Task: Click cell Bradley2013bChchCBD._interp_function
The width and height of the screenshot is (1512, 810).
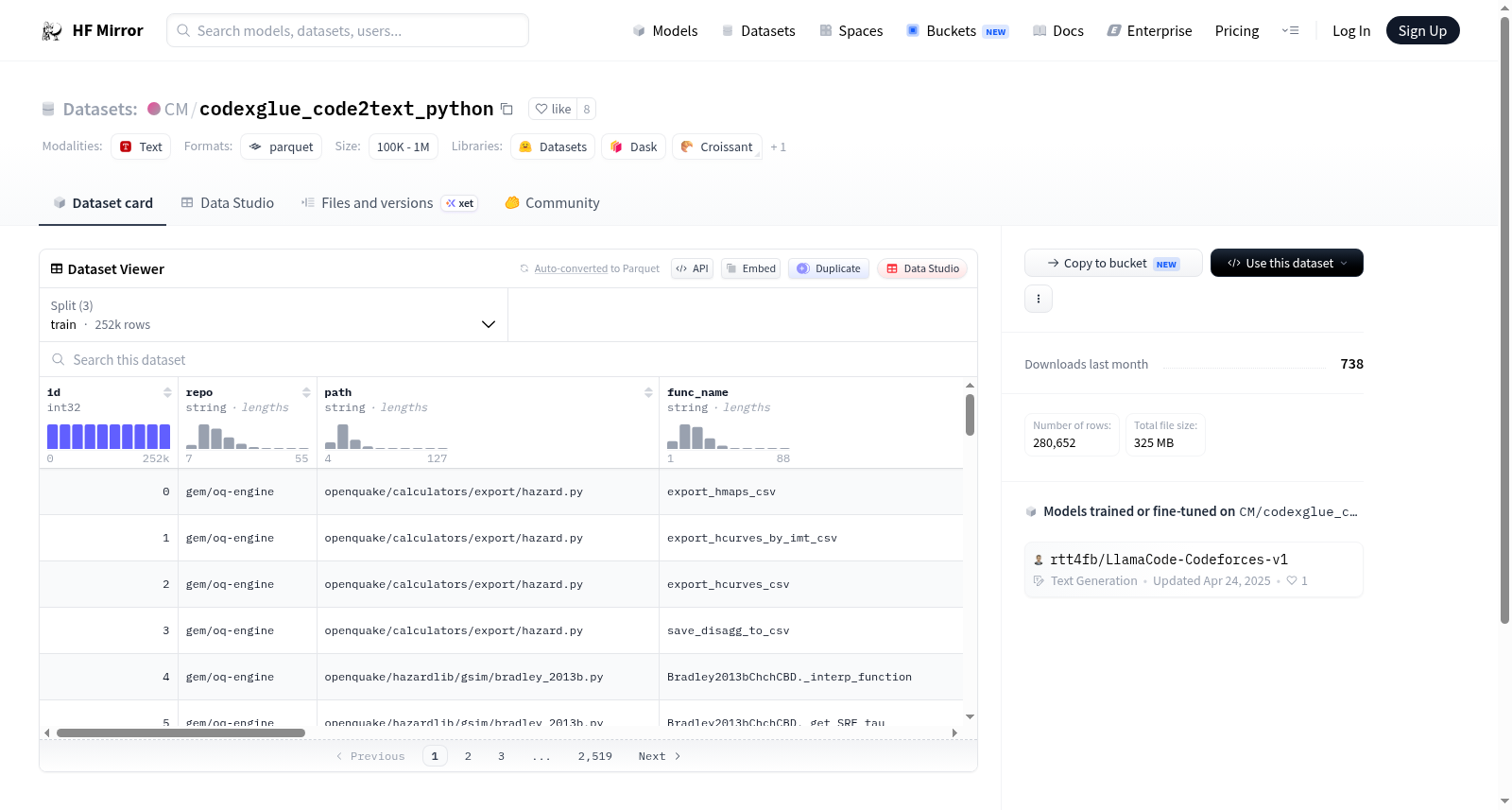Action: pos(811,677)
